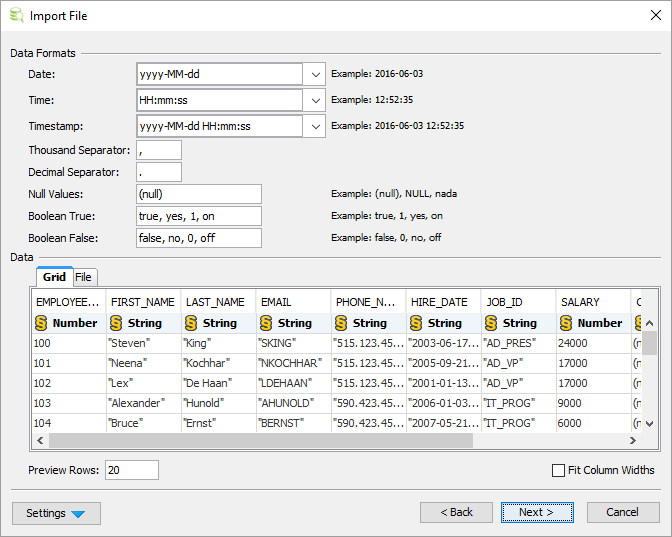Select the salary cell 6000

tap(594, 423)
